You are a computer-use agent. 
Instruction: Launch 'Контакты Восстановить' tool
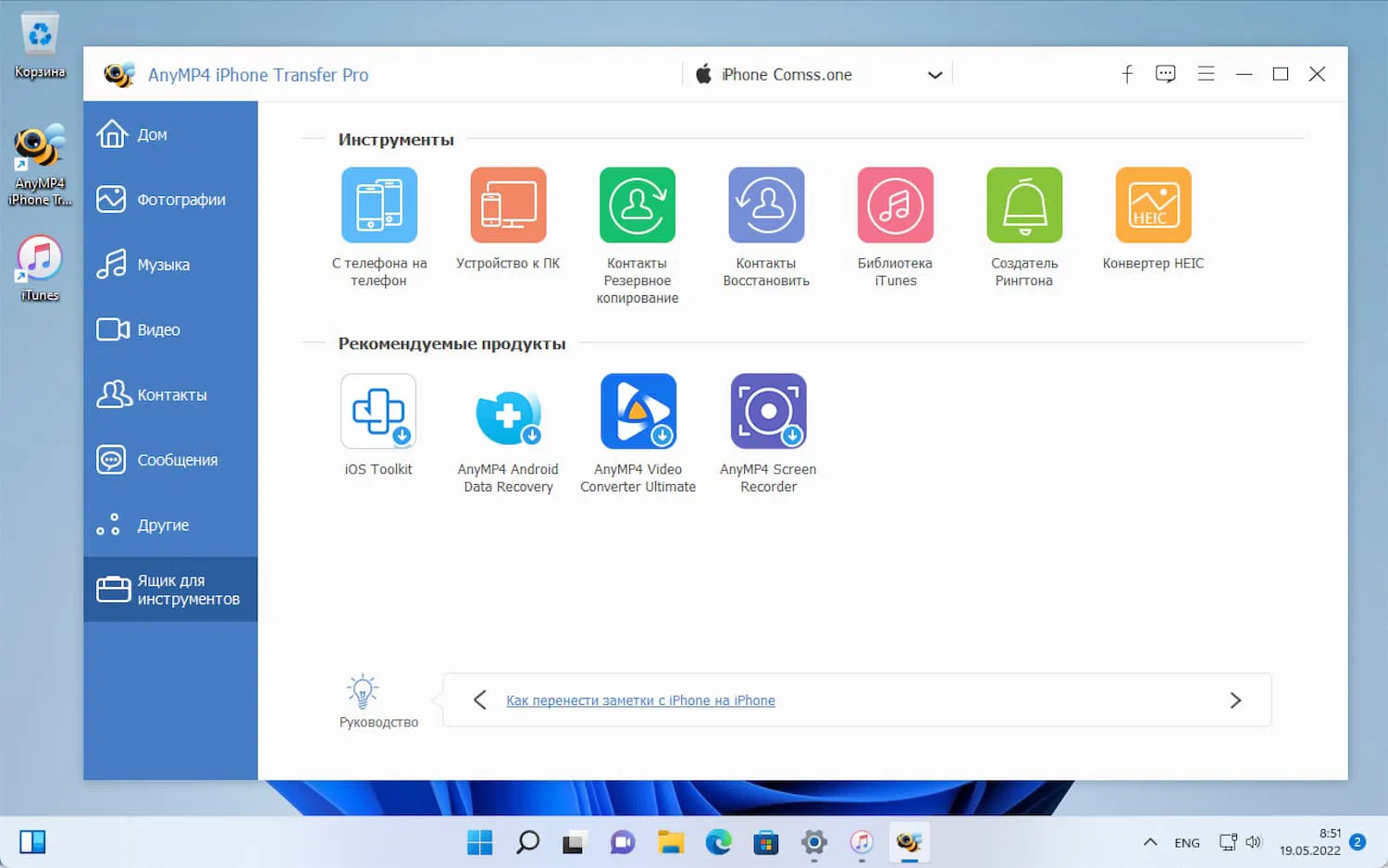pyautogui.click(x=766, y=205)
